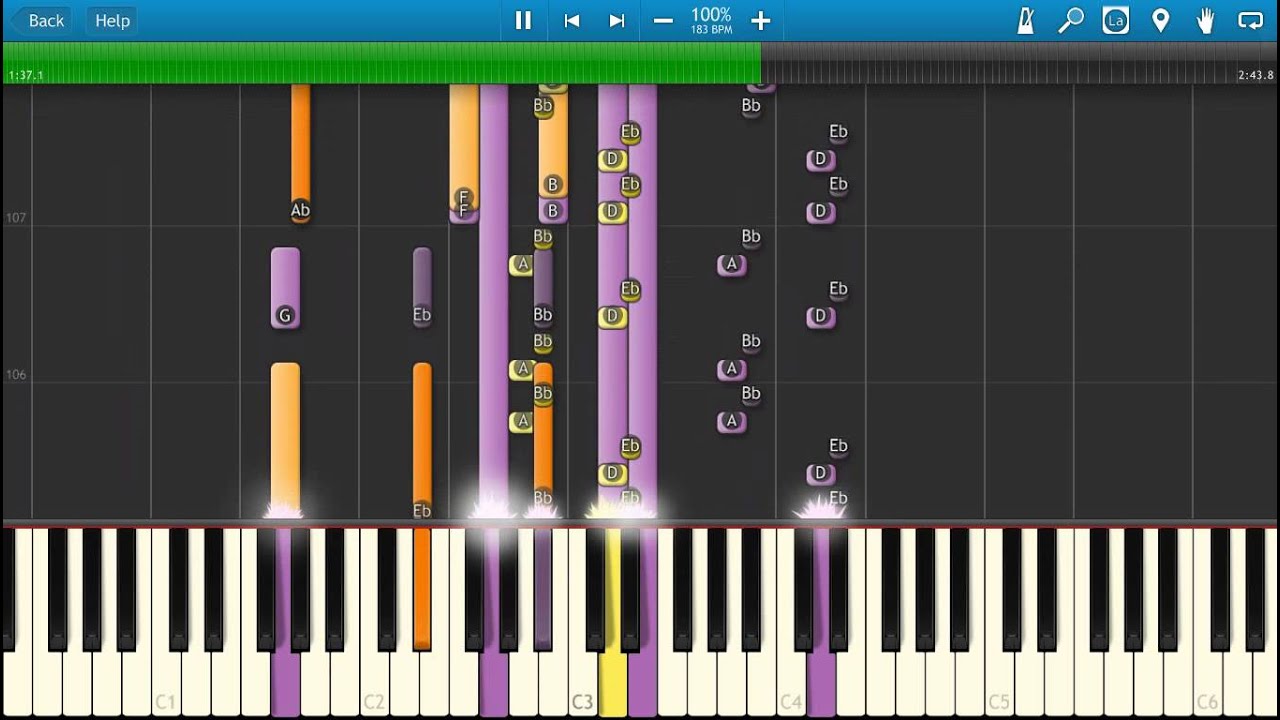Click the purple falling note labeled G

(285, 288)
